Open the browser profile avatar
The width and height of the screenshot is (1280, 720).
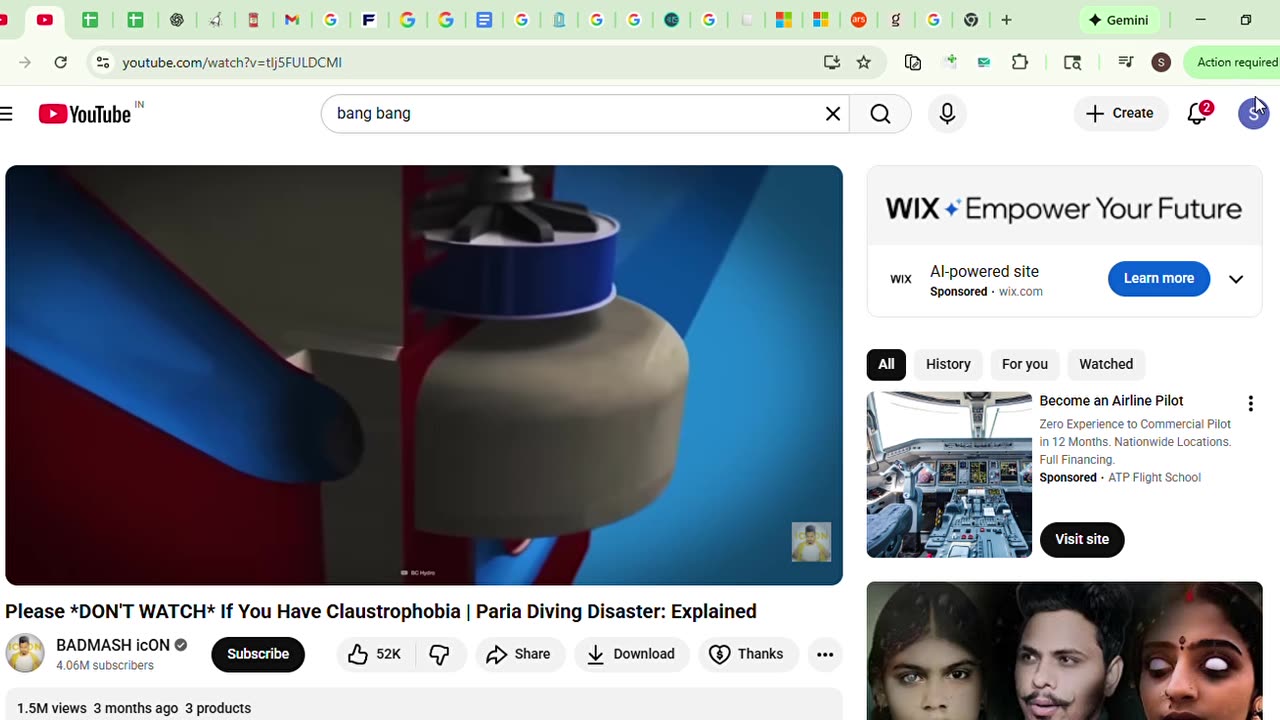(1161, 62)
